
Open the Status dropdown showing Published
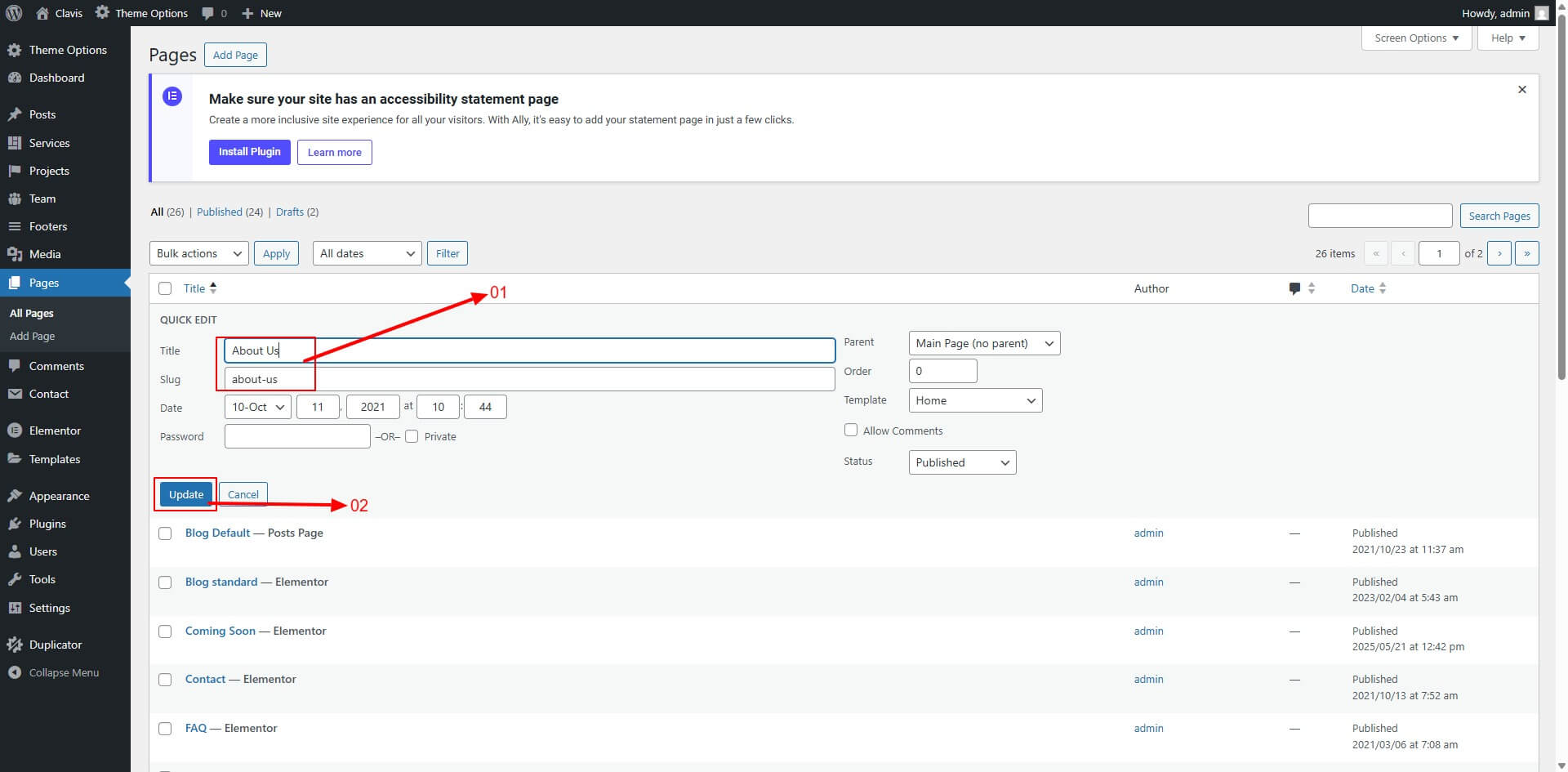[x=962, y=462]
